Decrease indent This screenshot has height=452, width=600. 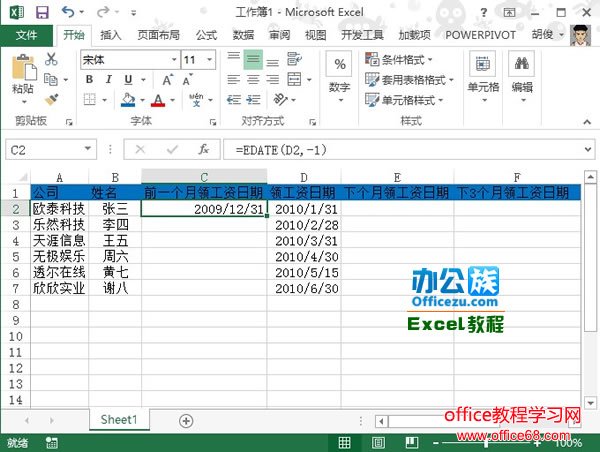233,100
